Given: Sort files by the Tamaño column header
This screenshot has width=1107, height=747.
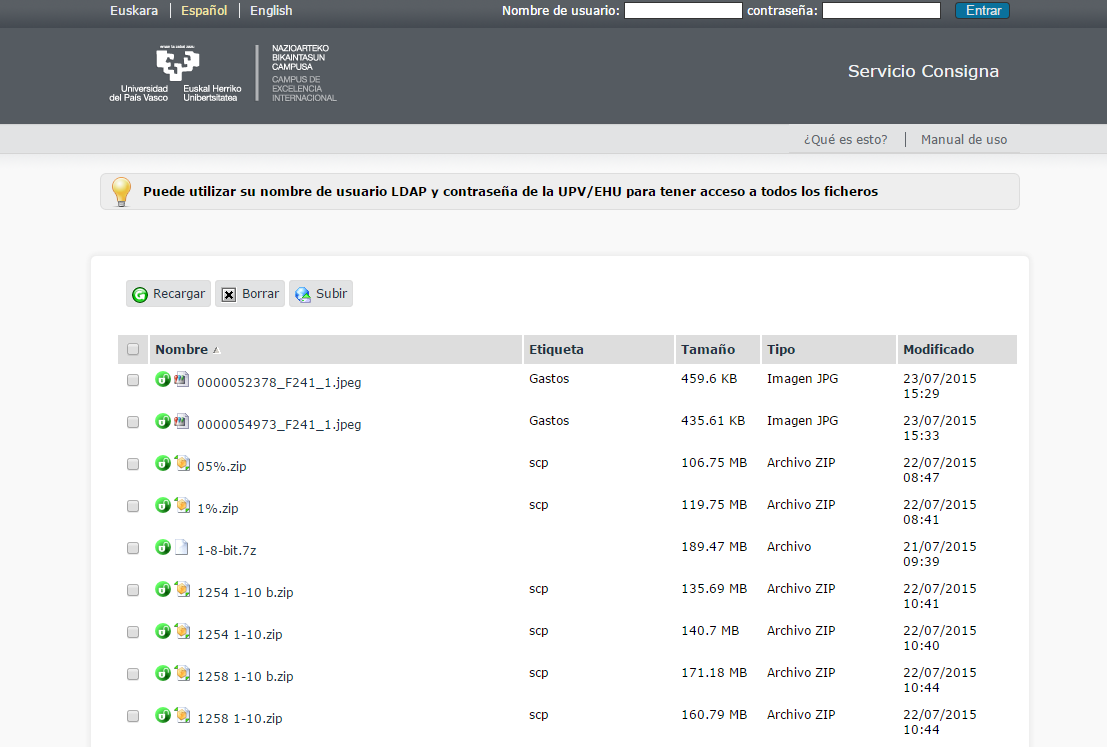Looking at the screenshot, I should 707,349.
